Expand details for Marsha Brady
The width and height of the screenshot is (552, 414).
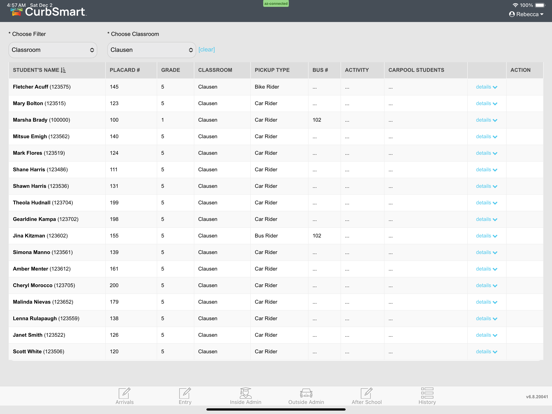click(486, 120)
